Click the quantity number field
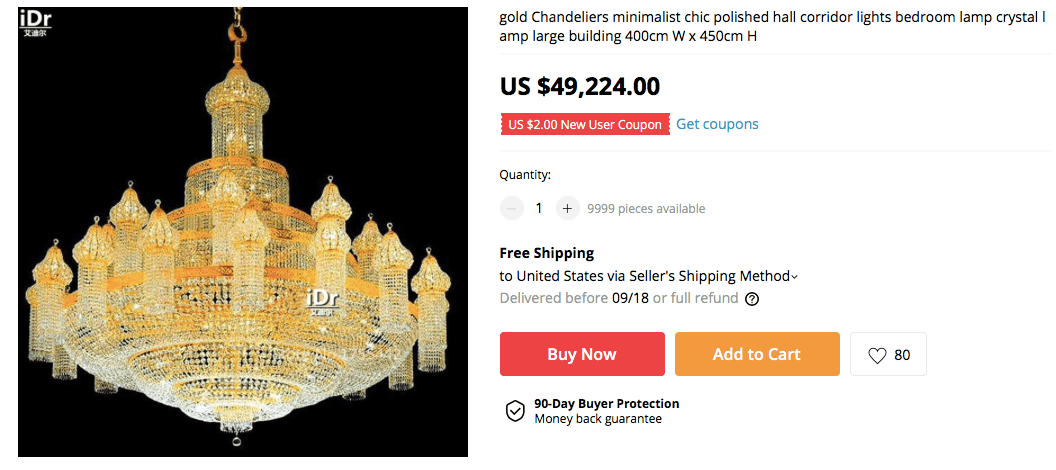The width and height of the screenshot is (1056, 470). (539, 208)
